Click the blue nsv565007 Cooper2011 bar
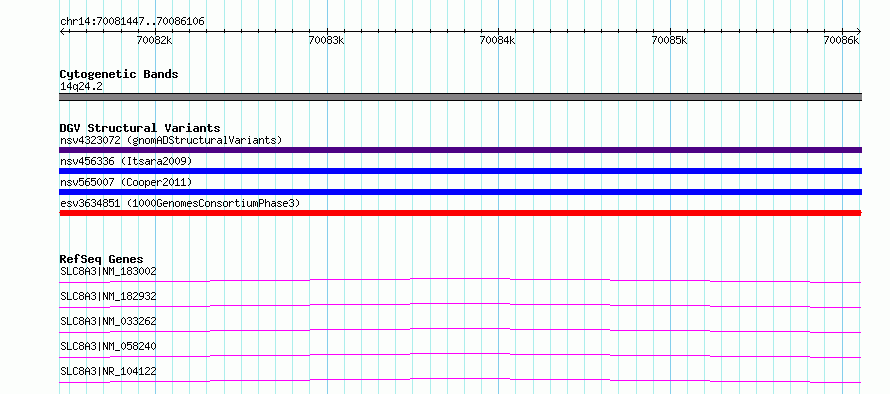The width and height of the screenshot is (890, 394). [460, 192]
